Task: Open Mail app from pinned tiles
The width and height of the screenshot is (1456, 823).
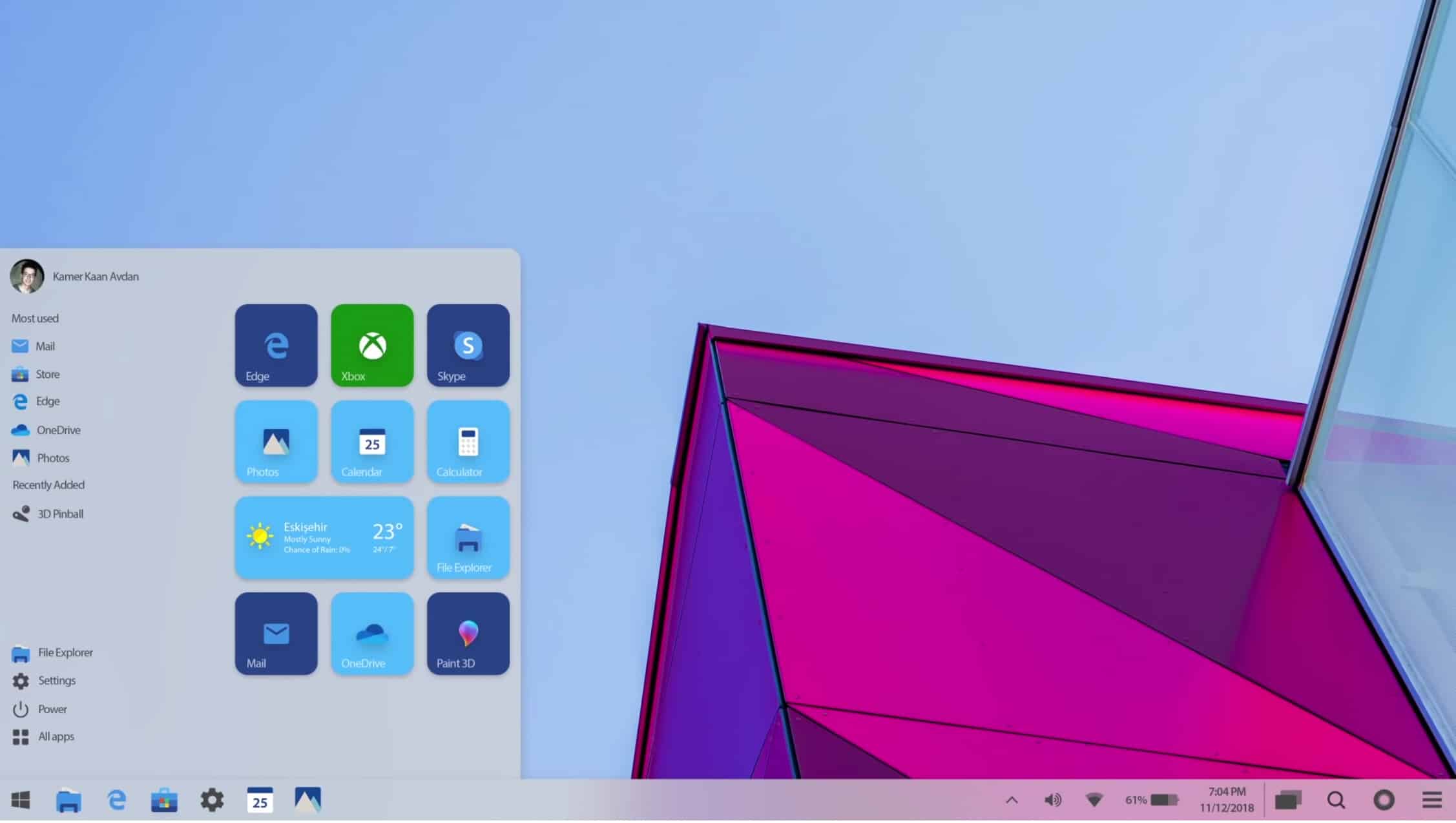Action: point(276,633)
